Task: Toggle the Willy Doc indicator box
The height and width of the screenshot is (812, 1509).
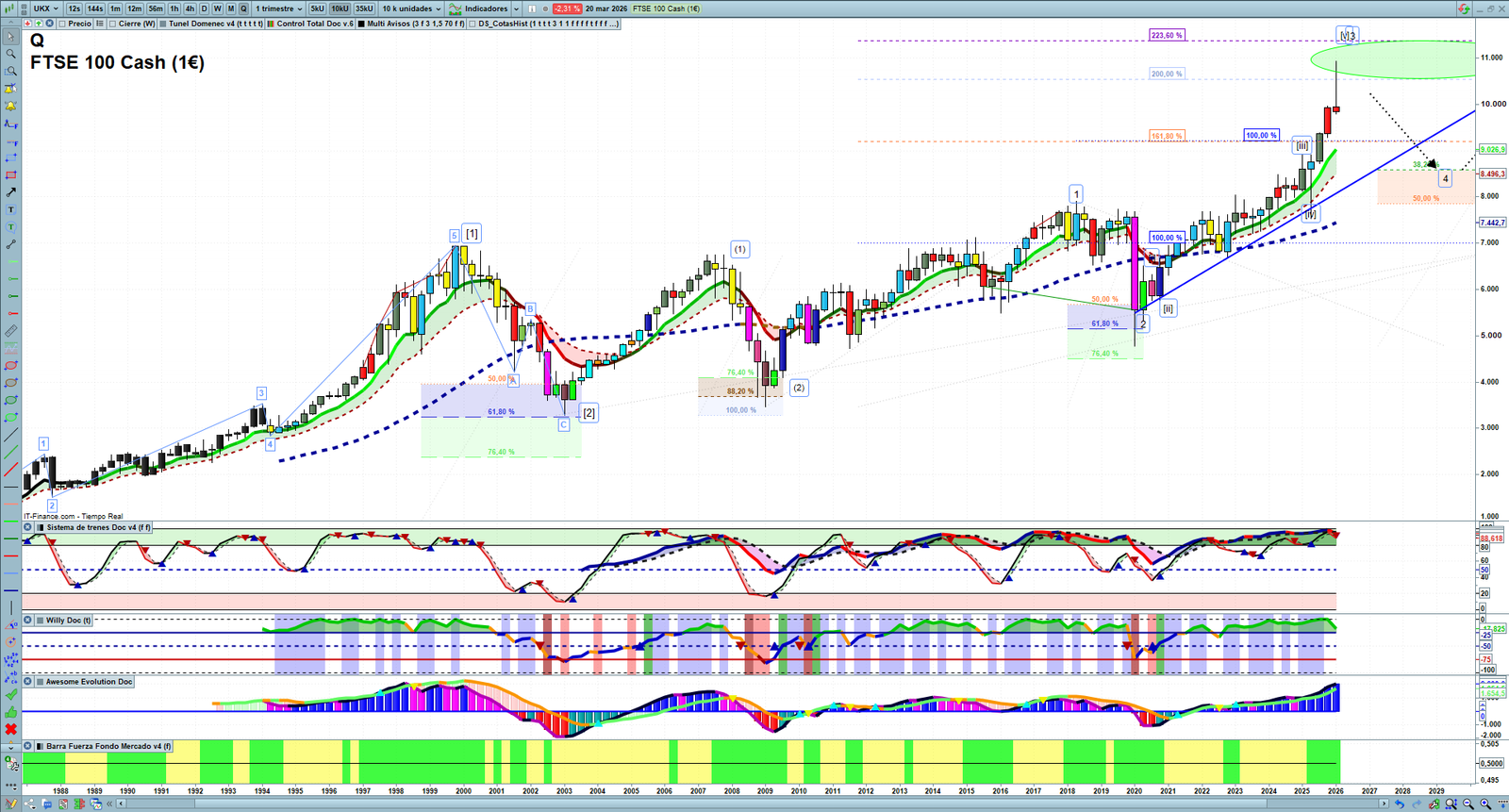Action: [40, 621]
